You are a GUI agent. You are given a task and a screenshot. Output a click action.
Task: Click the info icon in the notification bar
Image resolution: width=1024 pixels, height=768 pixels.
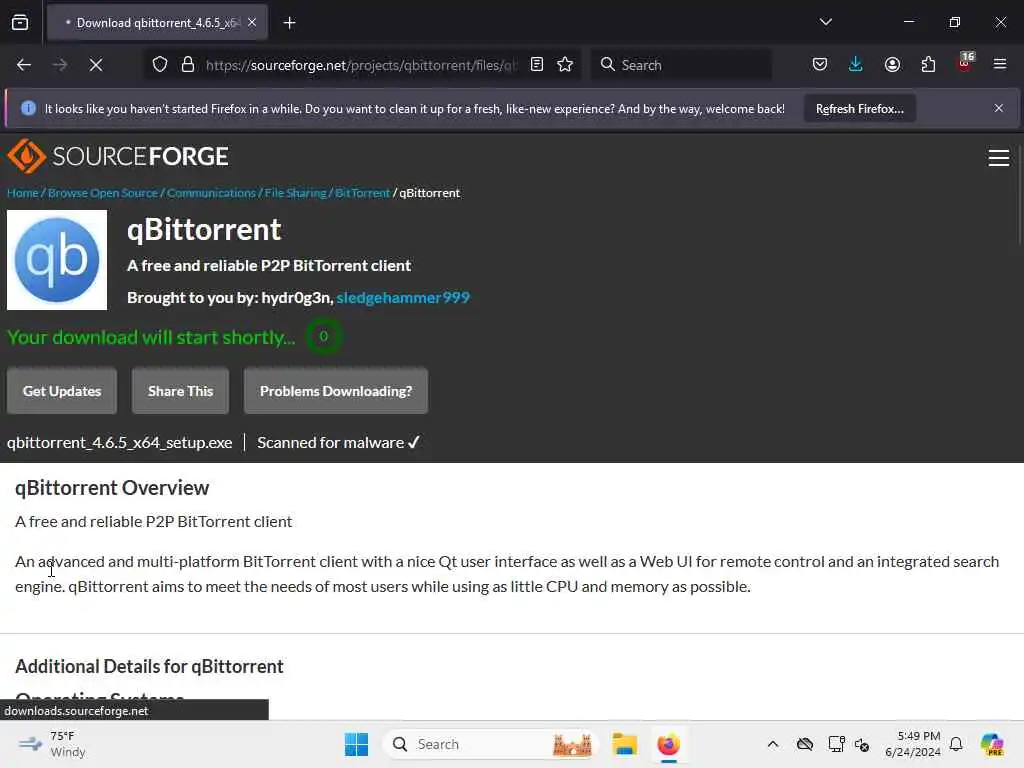point(28,108)
